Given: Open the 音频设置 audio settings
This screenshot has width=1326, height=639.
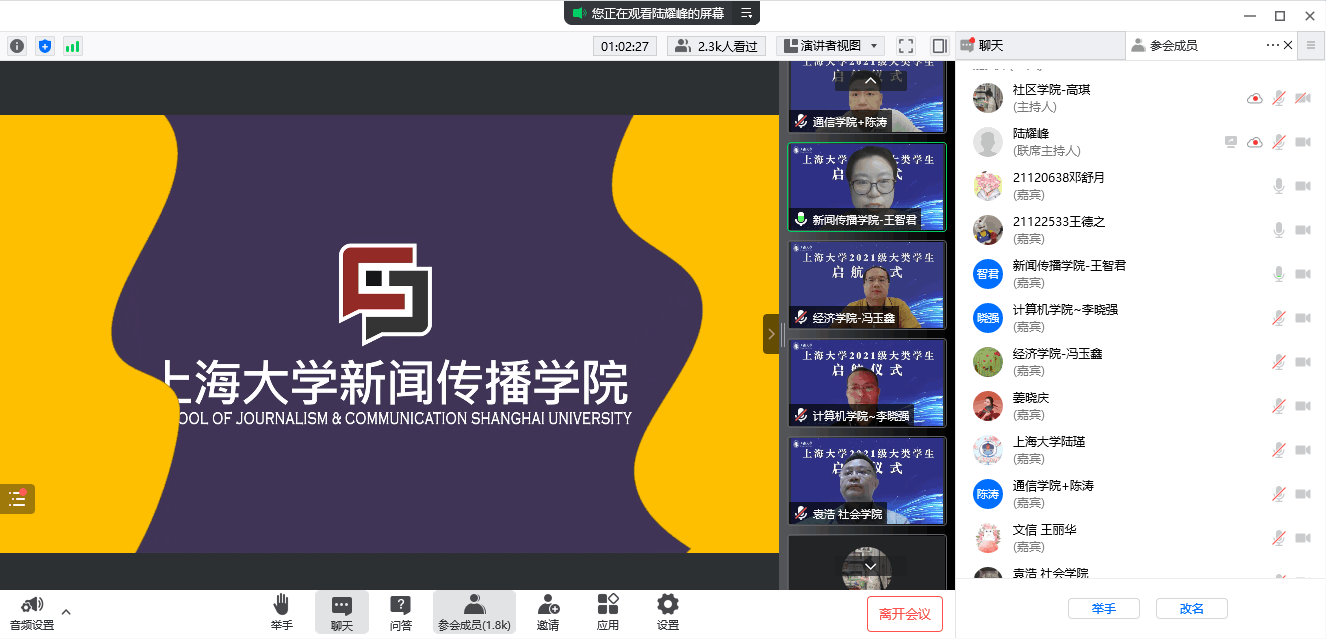Looking at the screenshot, I should click(x=32, y=614).
